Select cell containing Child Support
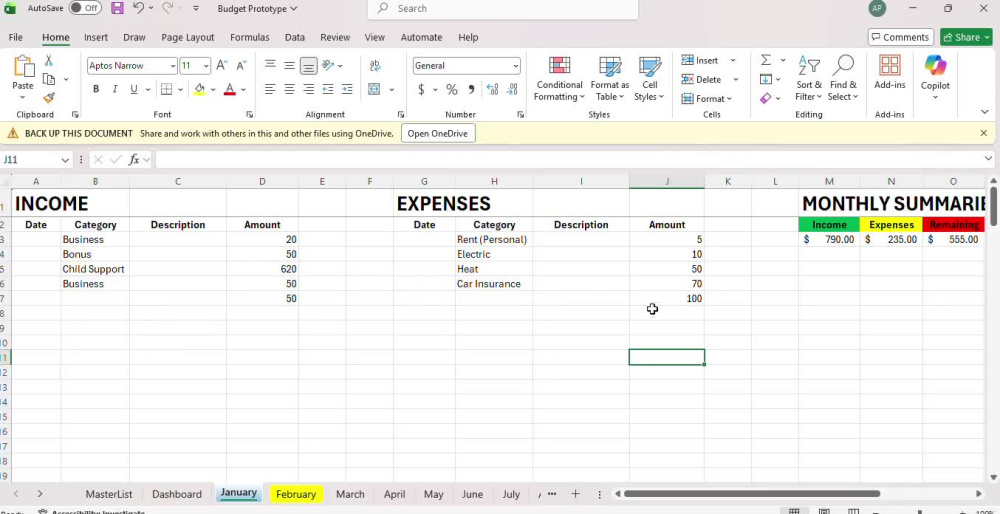Image resolution: width=1000 pixels, height=514 pixels. [x=95, y=269]
